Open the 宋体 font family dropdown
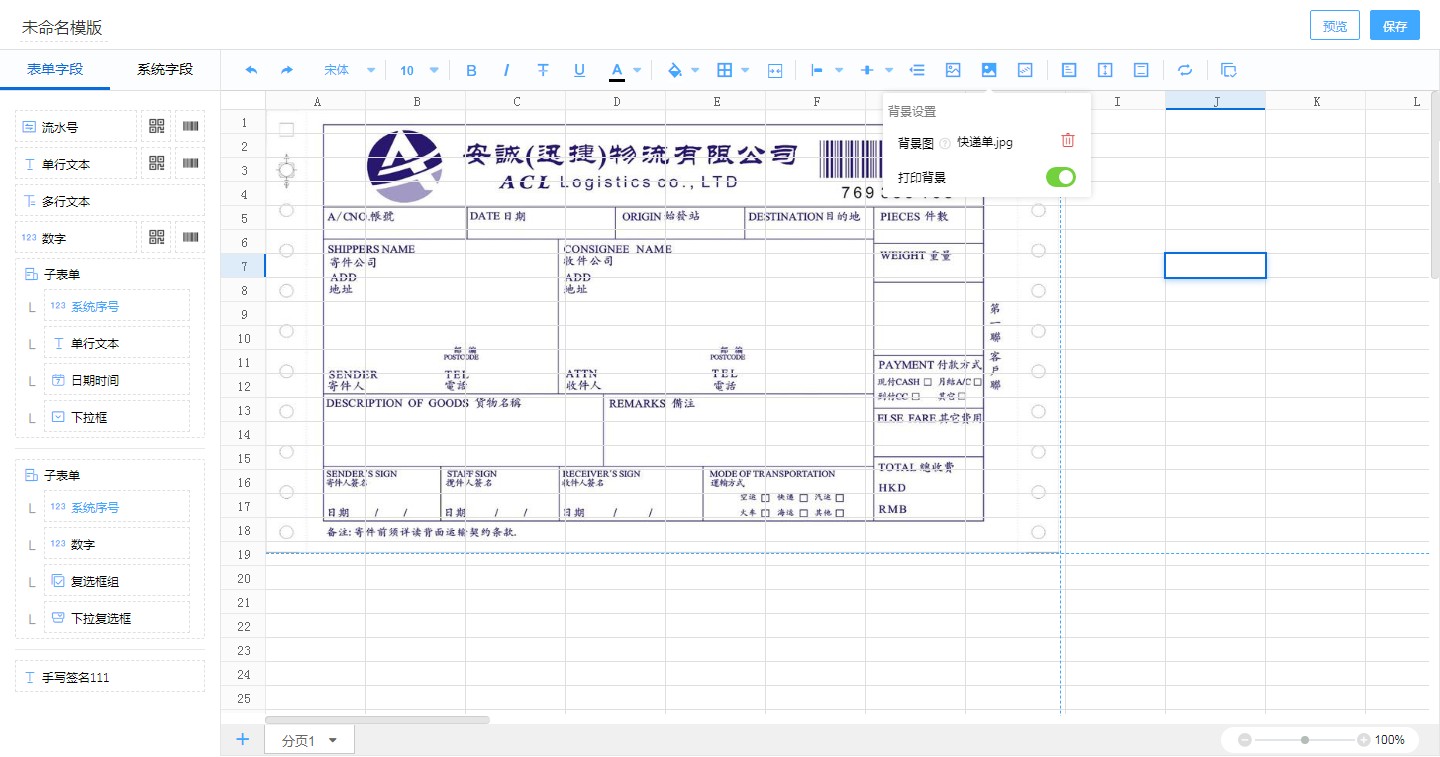The image size is (1440, 757). (348, 70)
